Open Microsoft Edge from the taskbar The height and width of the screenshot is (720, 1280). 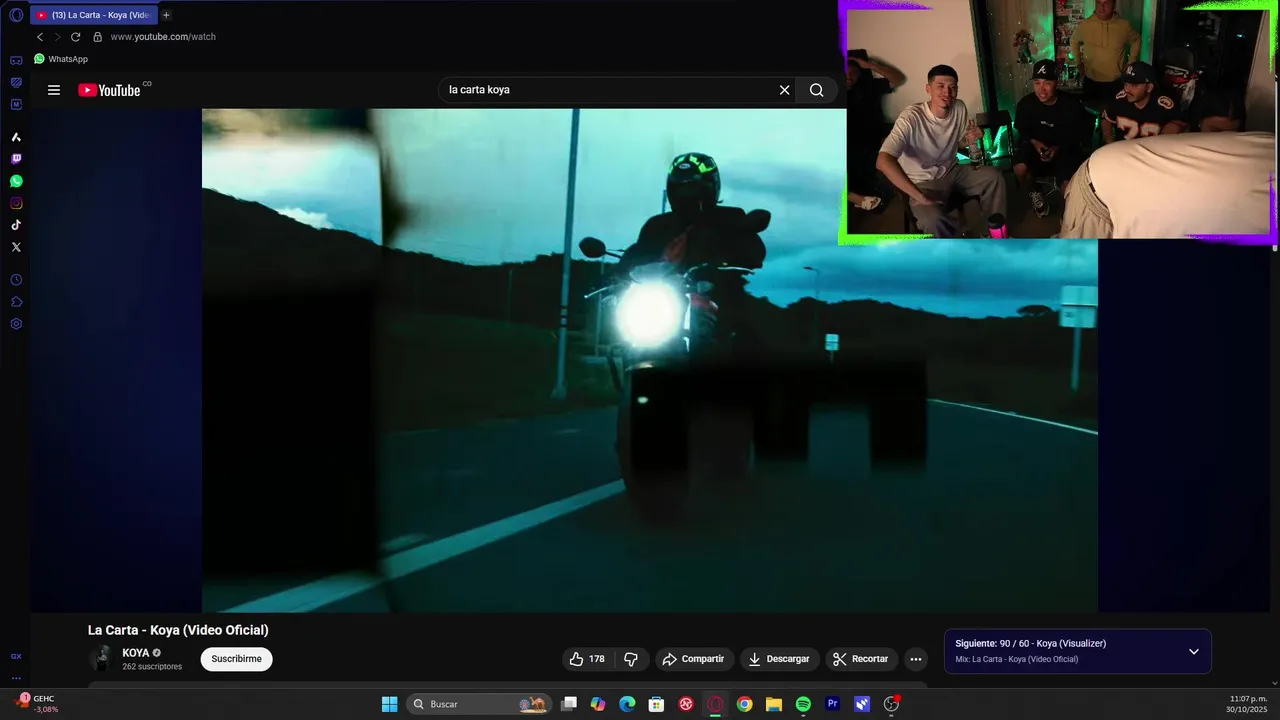click(627, 704)
